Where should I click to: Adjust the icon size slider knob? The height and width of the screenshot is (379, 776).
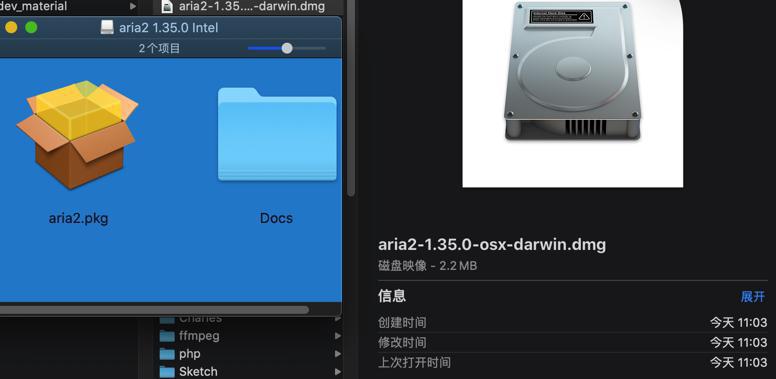(x=287, y=48)
